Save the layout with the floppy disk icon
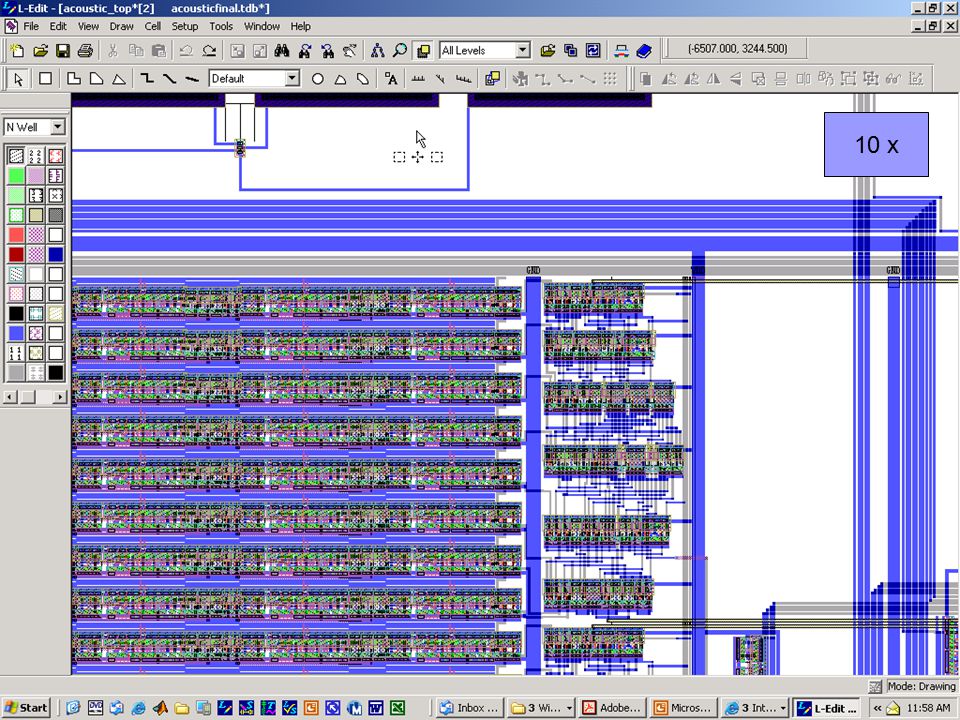960x720 pixels. point(62,51)
